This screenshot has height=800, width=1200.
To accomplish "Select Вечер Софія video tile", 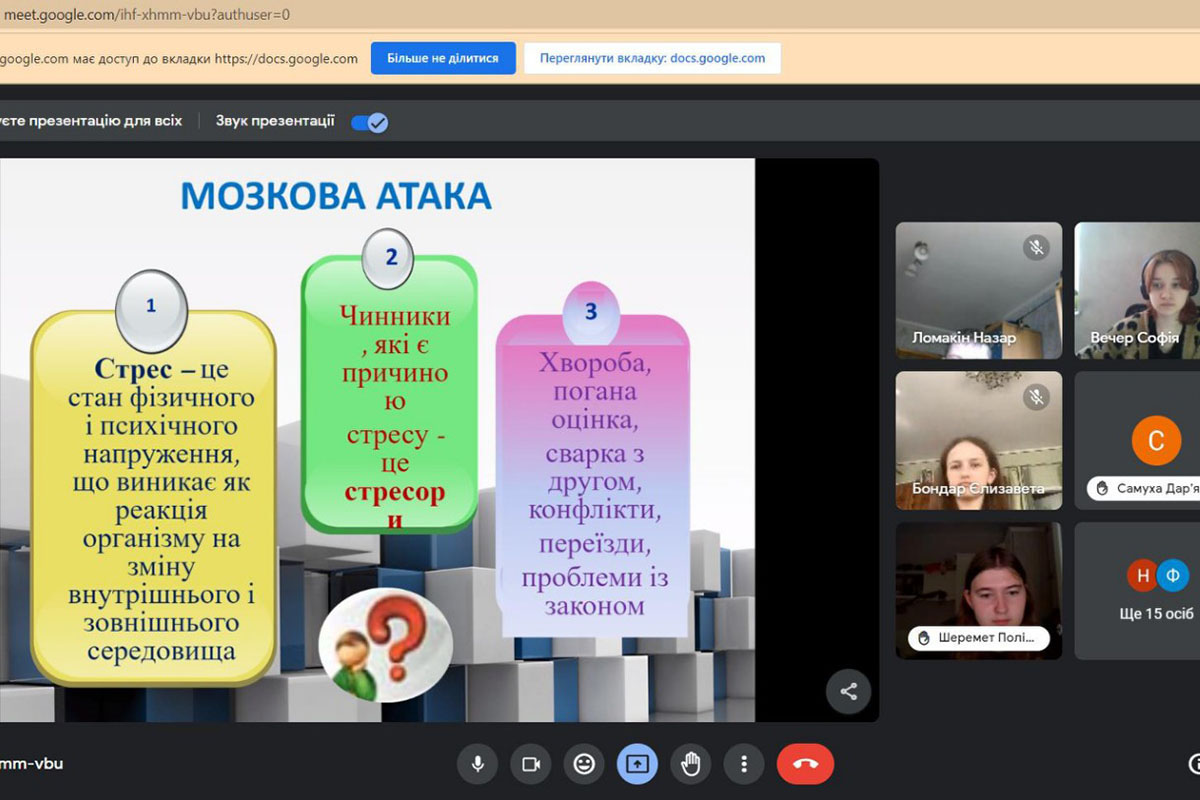I will click(1137, 290).
